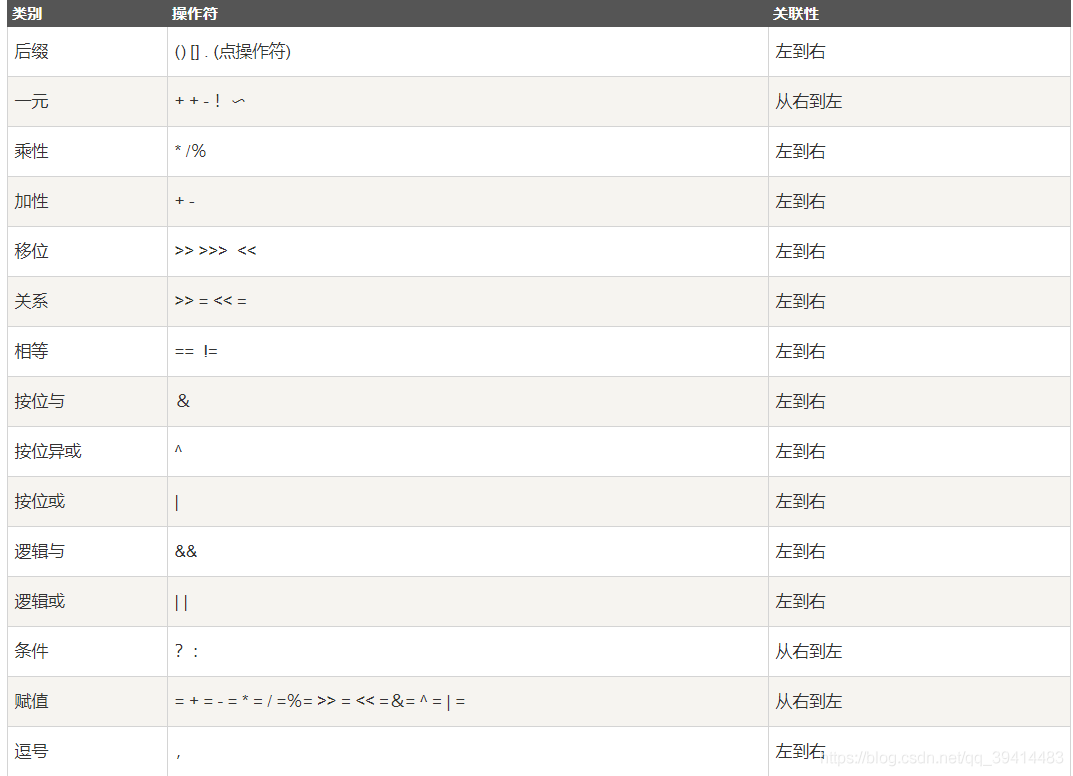Screen dimensions: 1073x776
Task: Click the 操作符 column header
Action: point(194,14)
